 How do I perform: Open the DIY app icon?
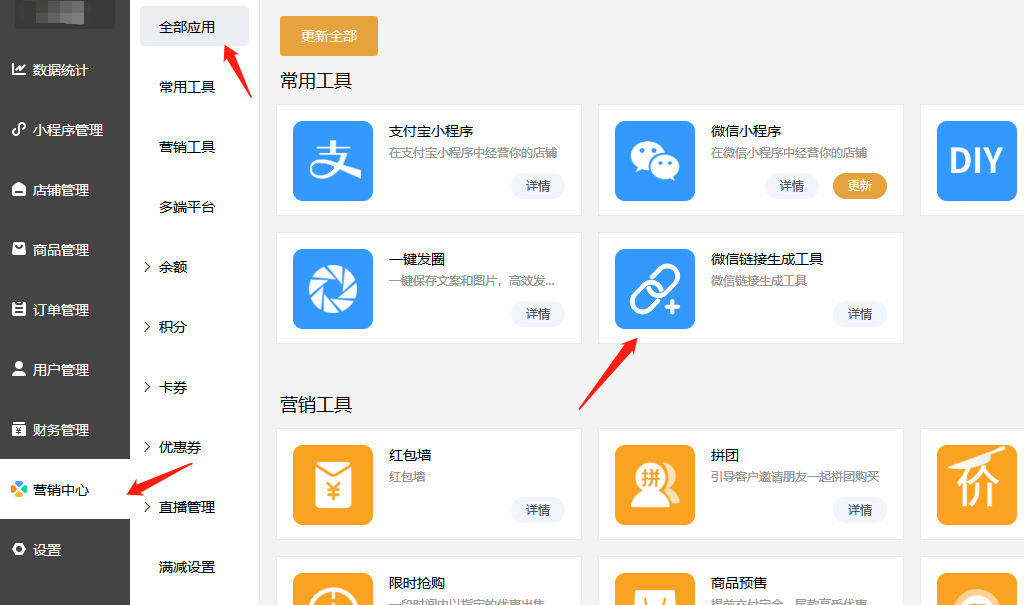click(x=977, y=161)
